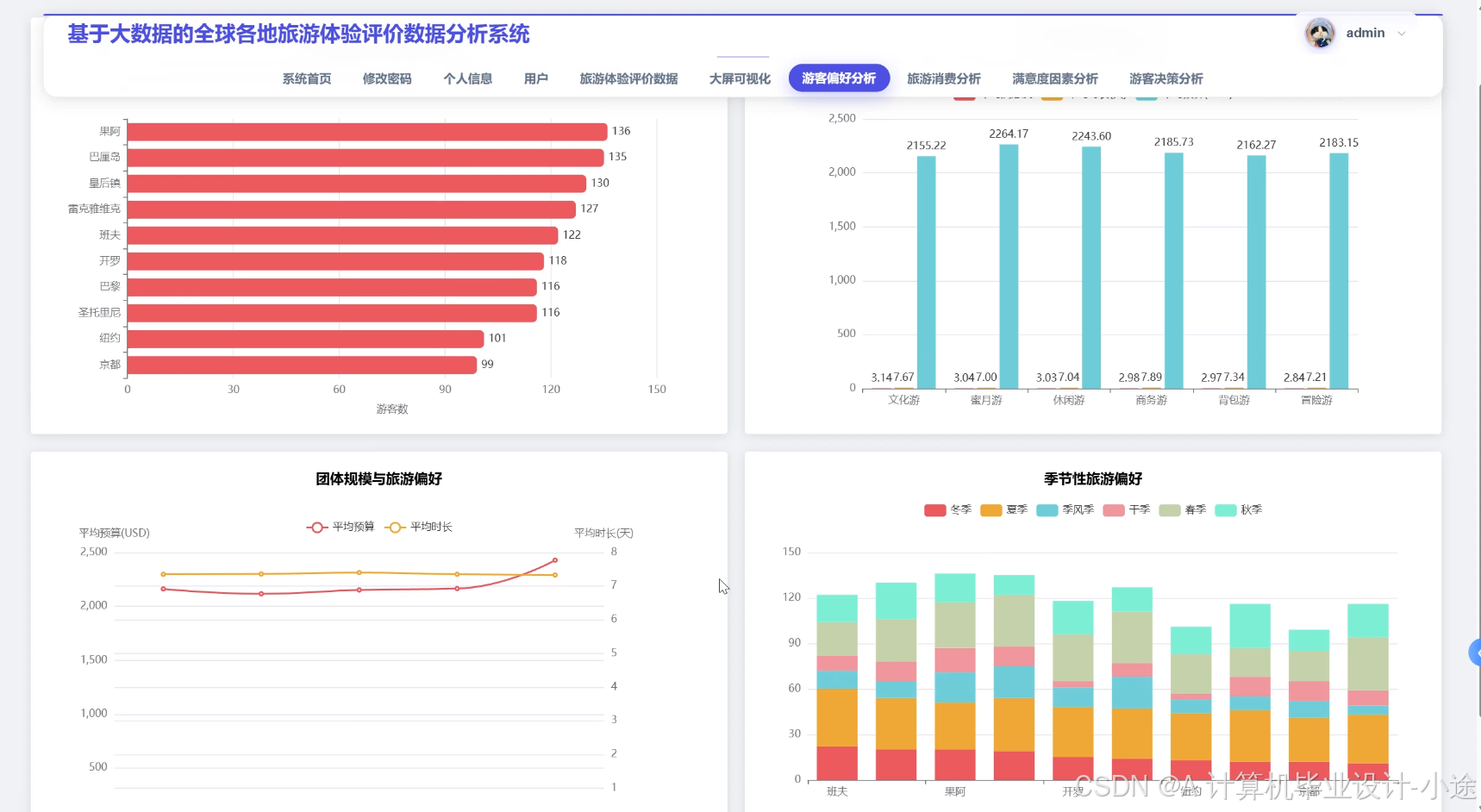
Task: Toggle the 季风季 legend entry
Action: [1070, 509]
